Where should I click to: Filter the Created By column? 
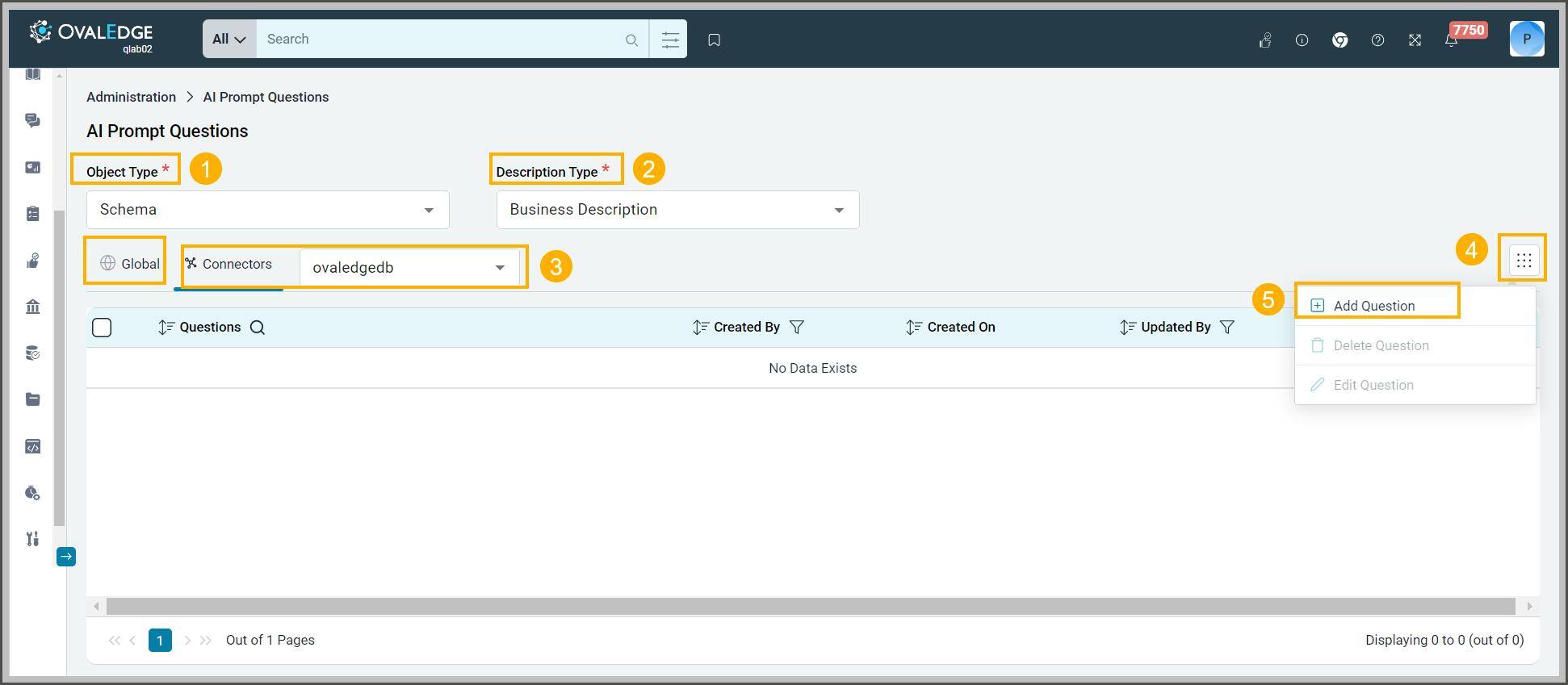click(797, 328)
